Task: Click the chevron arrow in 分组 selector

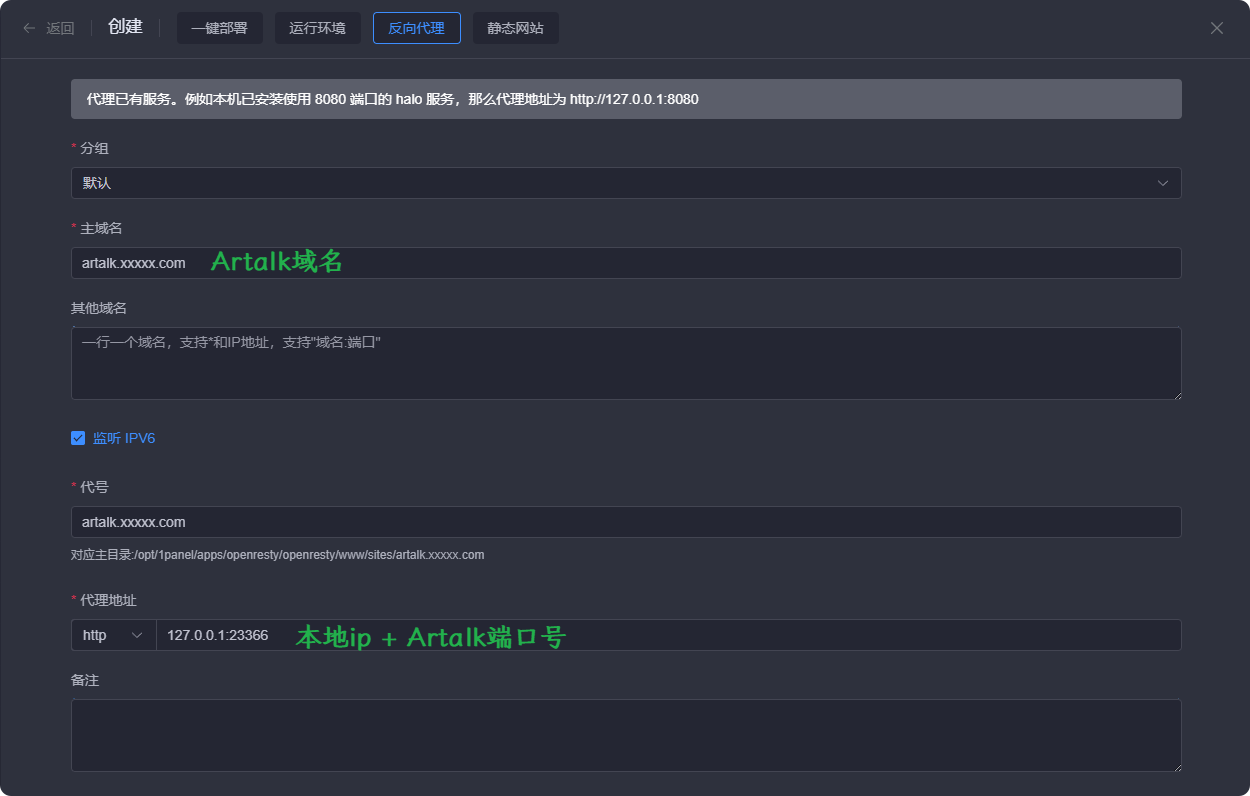Action: click(1162, 183)
